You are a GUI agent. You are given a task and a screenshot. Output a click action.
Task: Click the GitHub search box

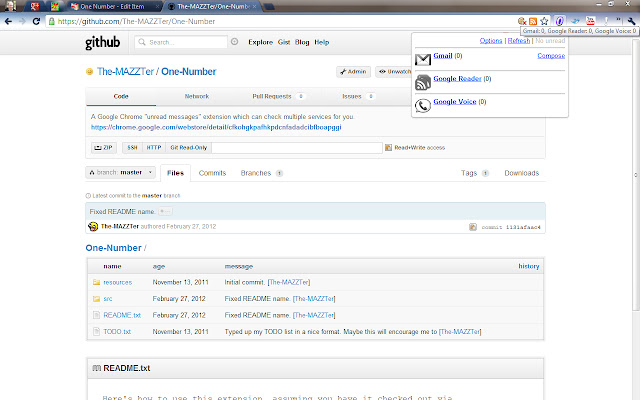pos(181,42)
